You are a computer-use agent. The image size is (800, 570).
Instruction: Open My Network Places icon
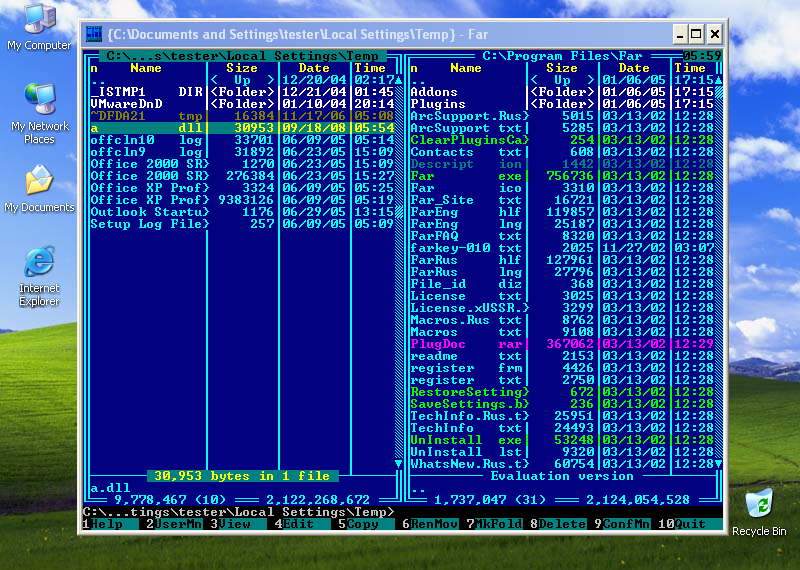pos(39,108)
